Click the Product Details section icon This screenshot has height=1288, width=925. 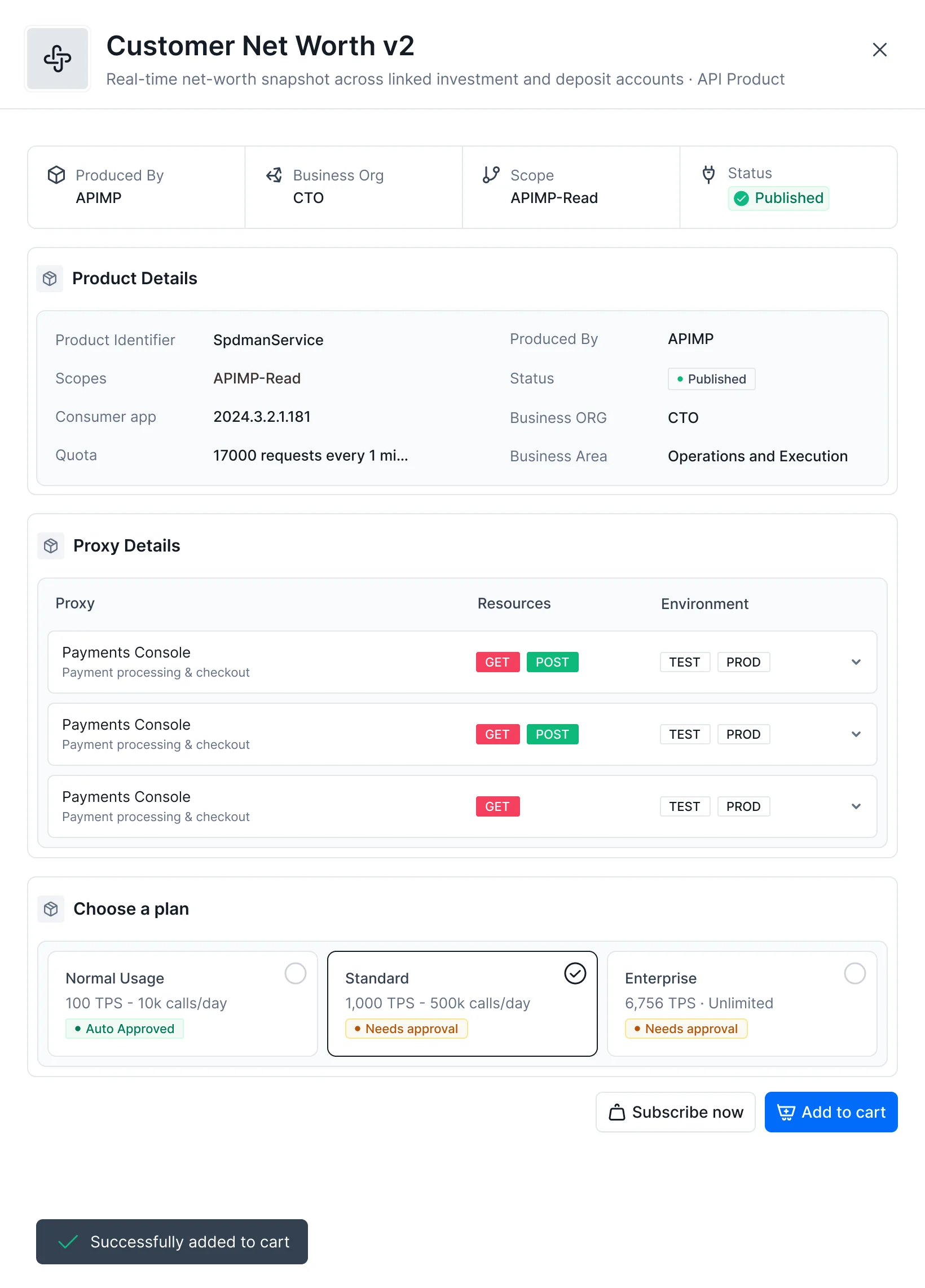(x=50, y=279)
